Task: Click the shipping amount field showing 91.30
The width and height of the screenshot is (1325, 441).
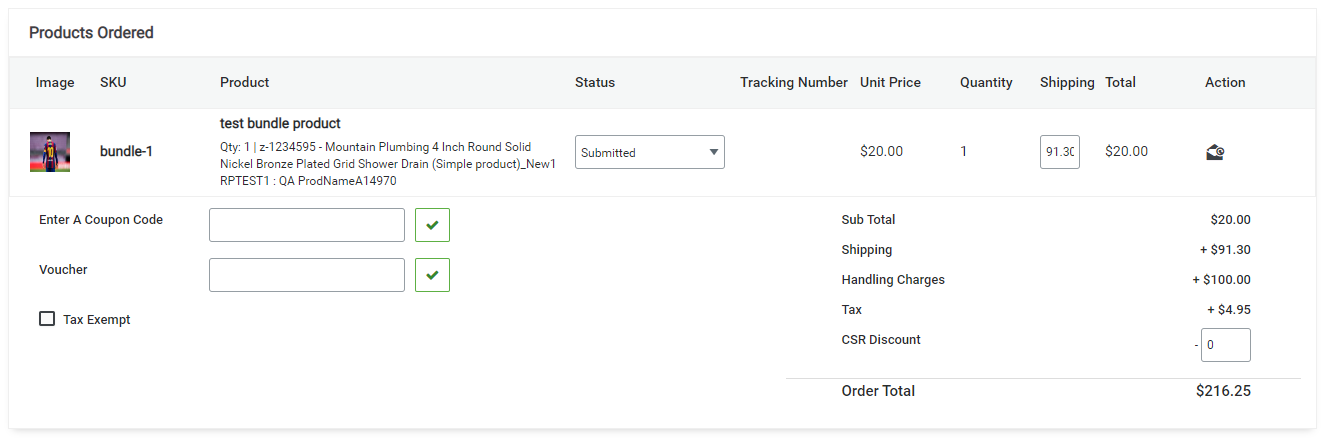Action: click(1059, 152)
